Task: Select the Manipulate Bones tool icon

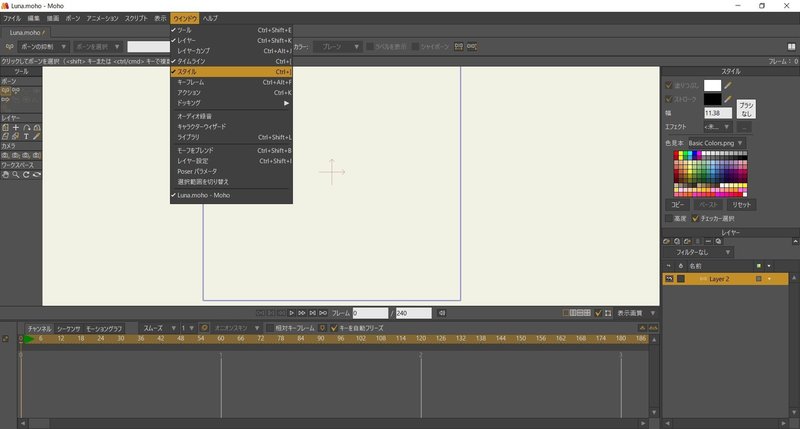Action: coord(16,90)
